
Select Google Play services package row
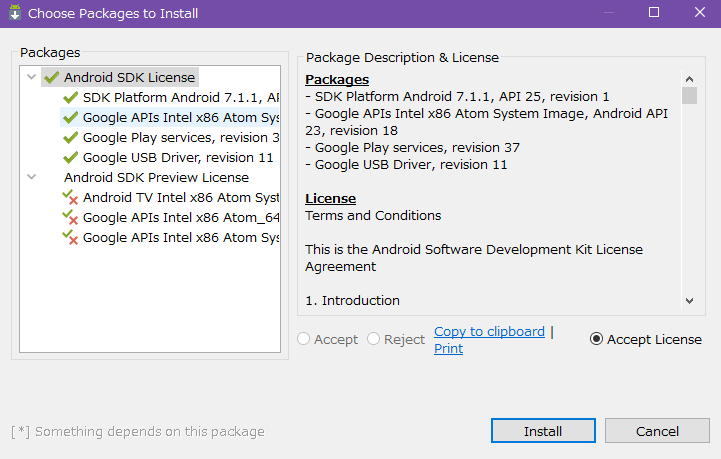pyautogui.click(x=171, y=138)
